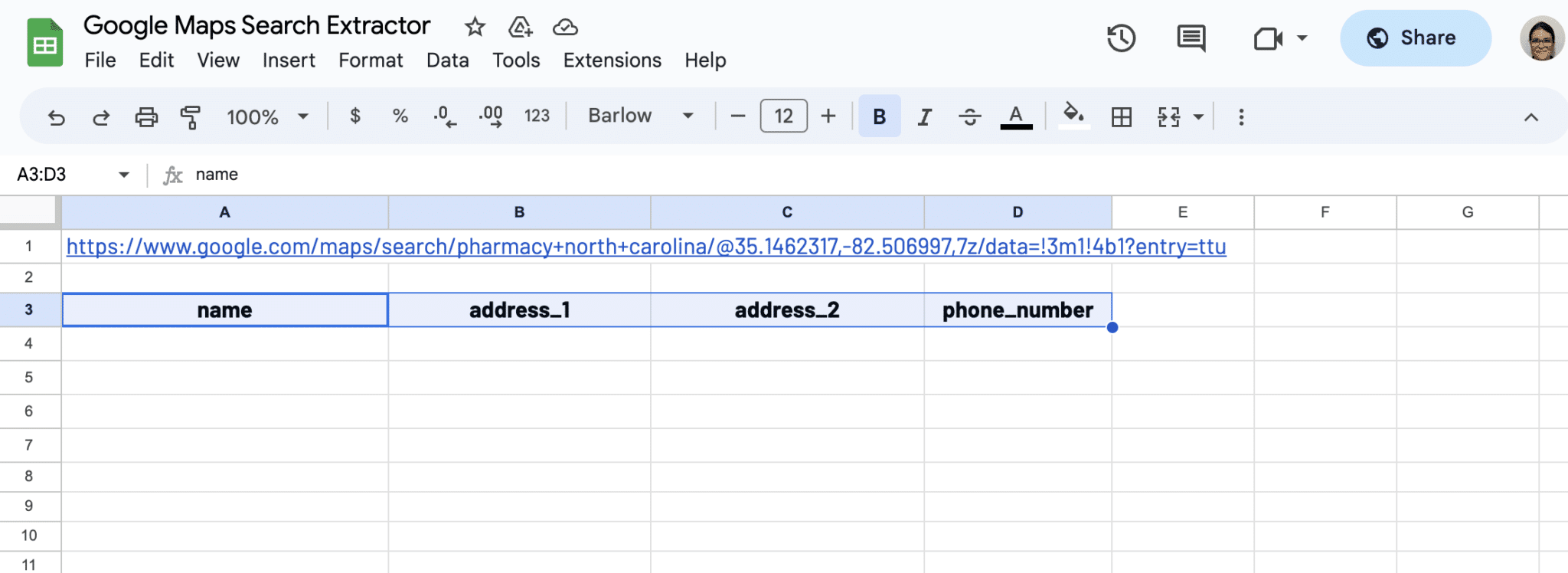Check cloud save status icon
Viewport: 1568px width, 573px height.
[x=565, y=27]
